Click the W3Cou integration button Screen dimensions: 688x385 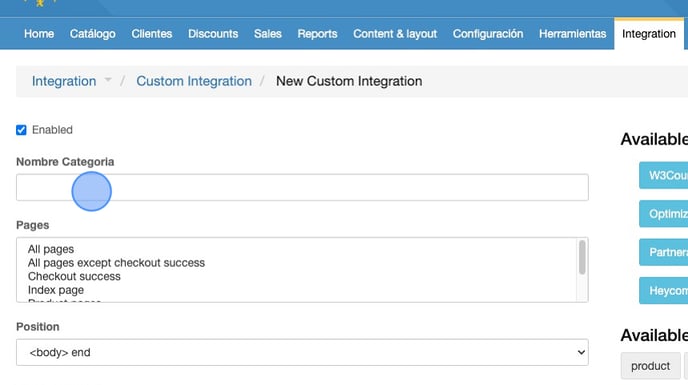pos(663,176)
